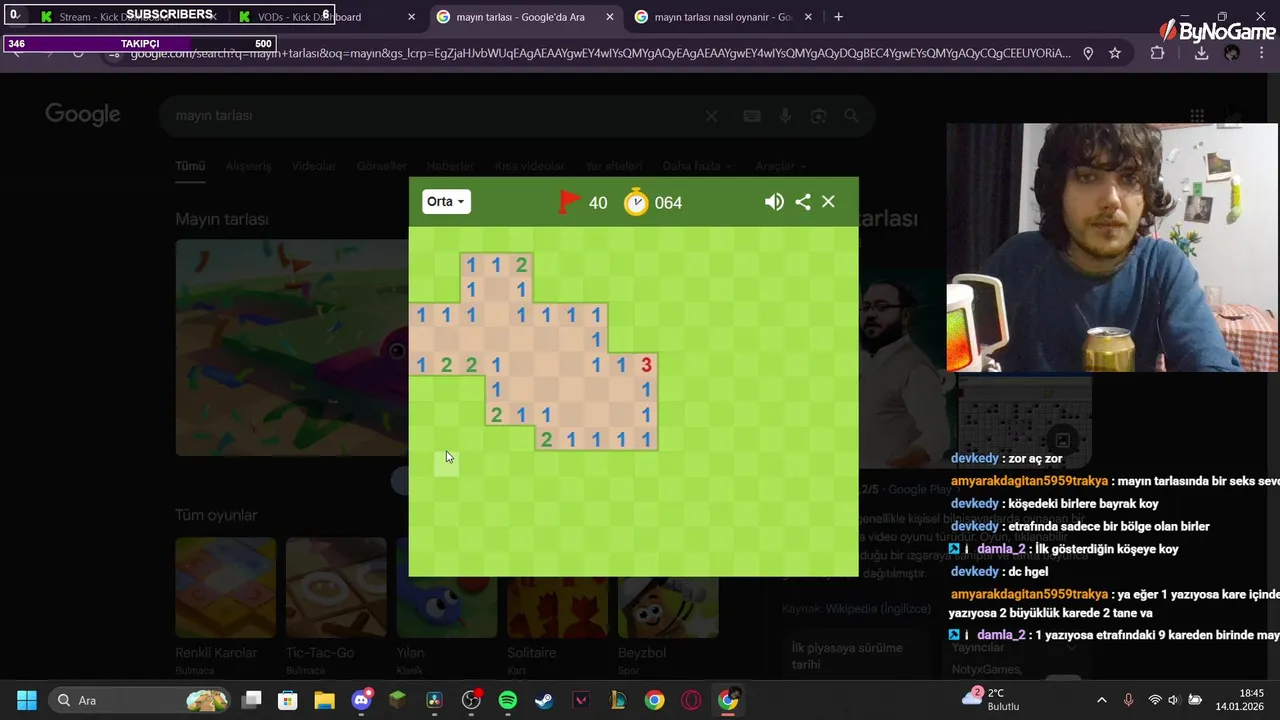Viewport: 1280px width, 720px height.
Task: Expand the system tray hidden icons chevron
Action: click(1101, 700)
